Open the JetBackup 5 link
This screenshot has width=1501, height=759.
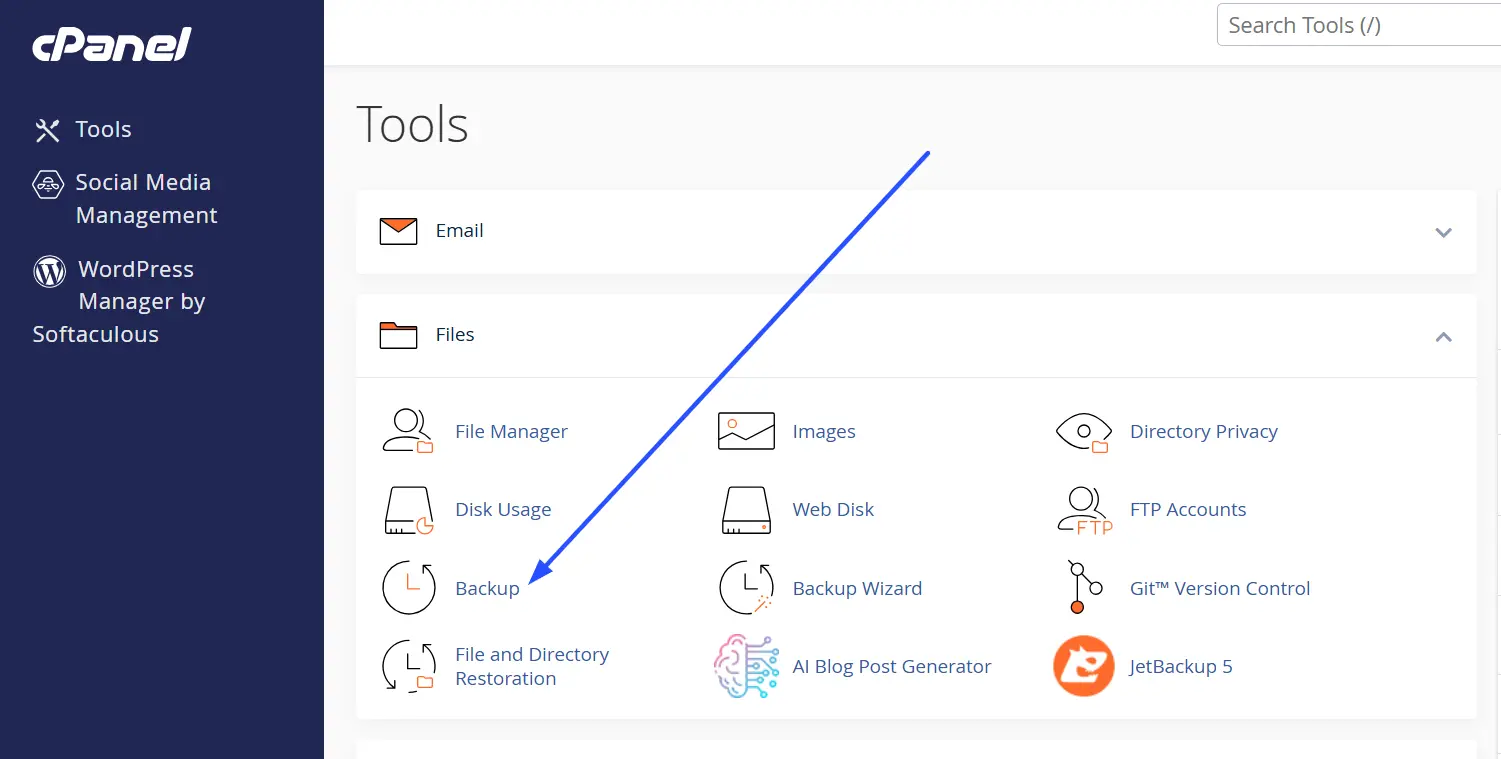(1181, 667)
